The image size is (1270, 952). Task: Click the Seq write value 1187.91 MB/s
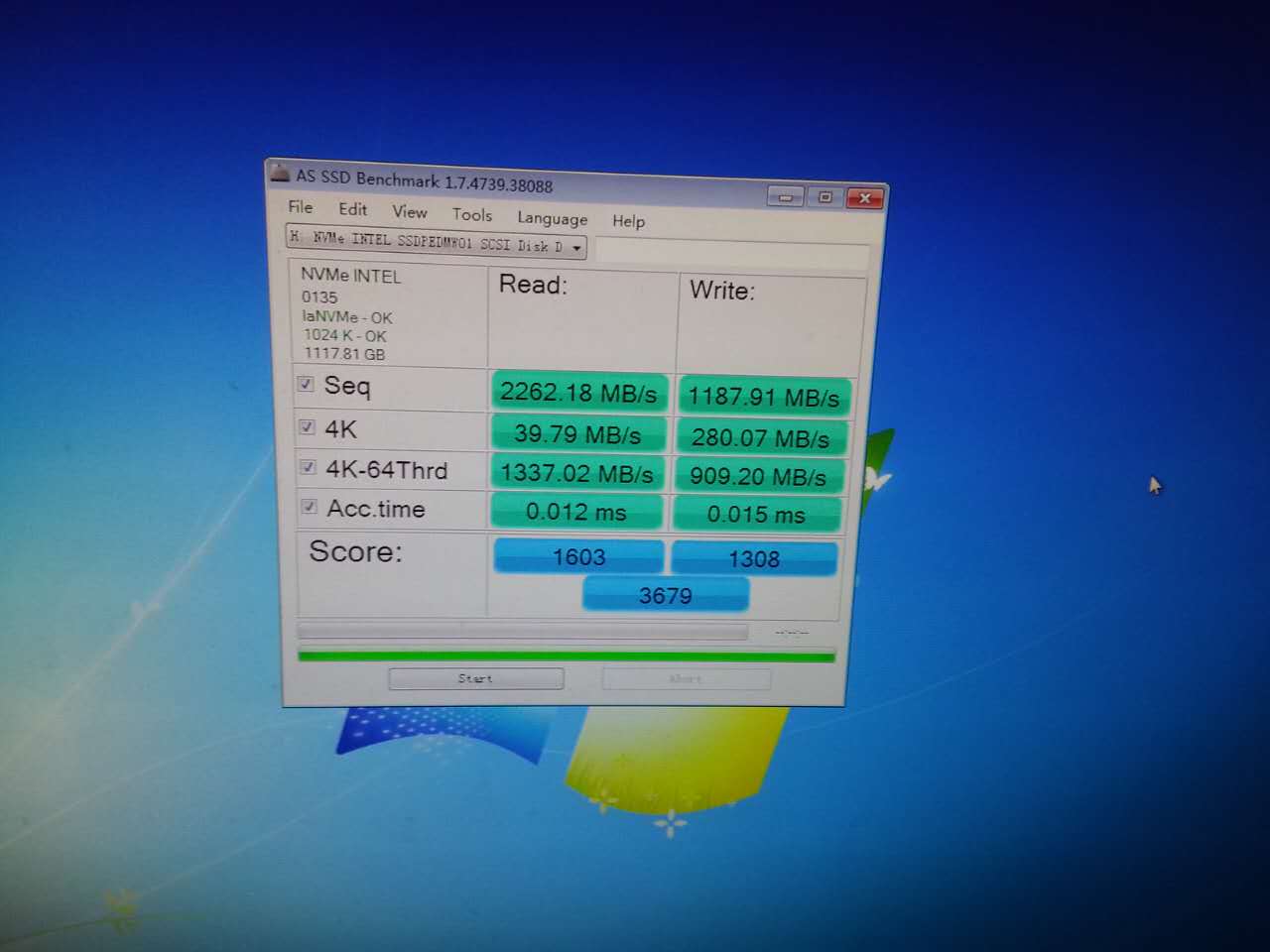764,397
